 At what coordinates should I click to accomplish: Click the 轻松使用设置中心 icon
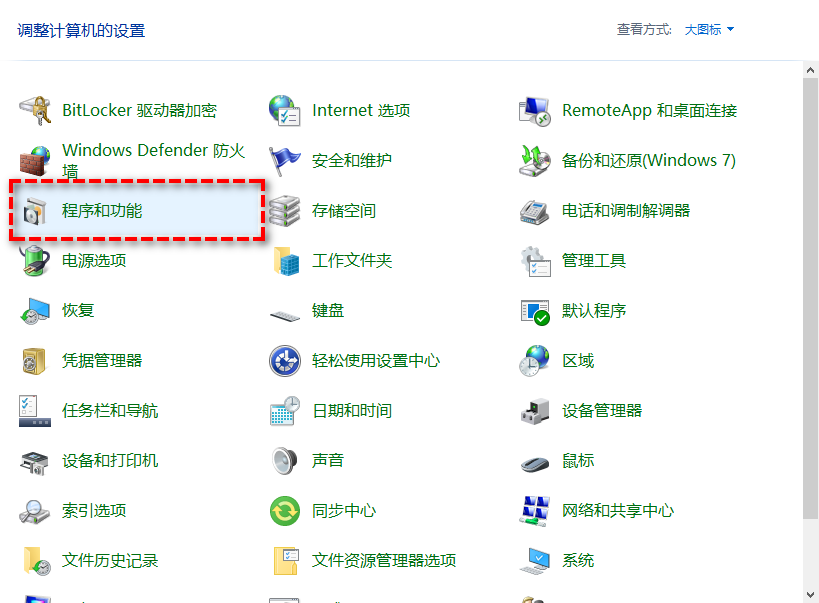[x=285, y=361]
